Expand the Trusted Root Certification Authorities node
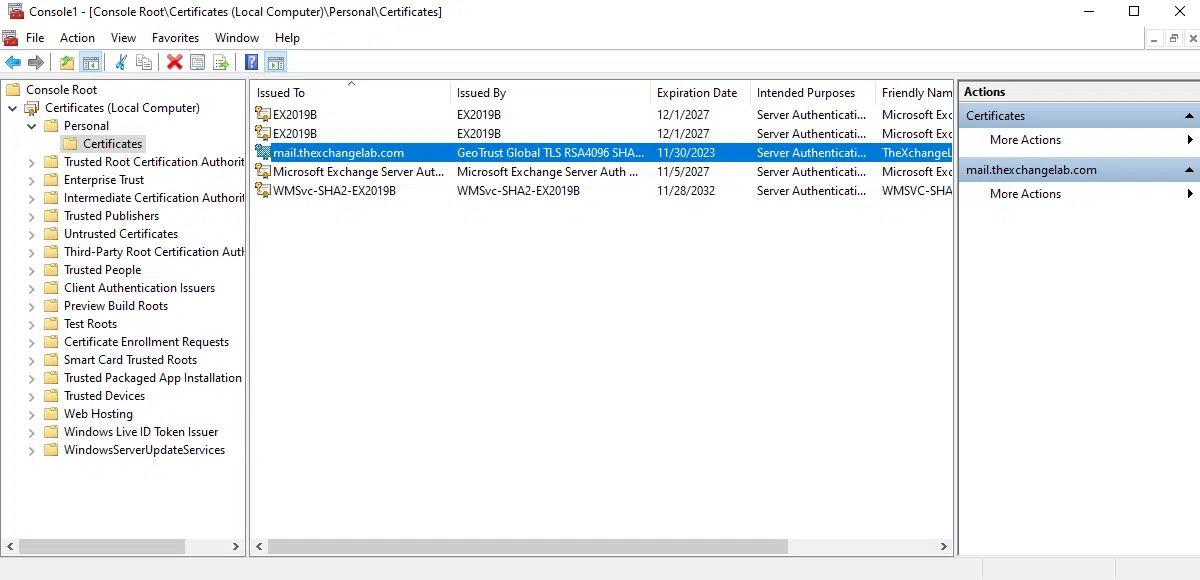 coord(32,162)
